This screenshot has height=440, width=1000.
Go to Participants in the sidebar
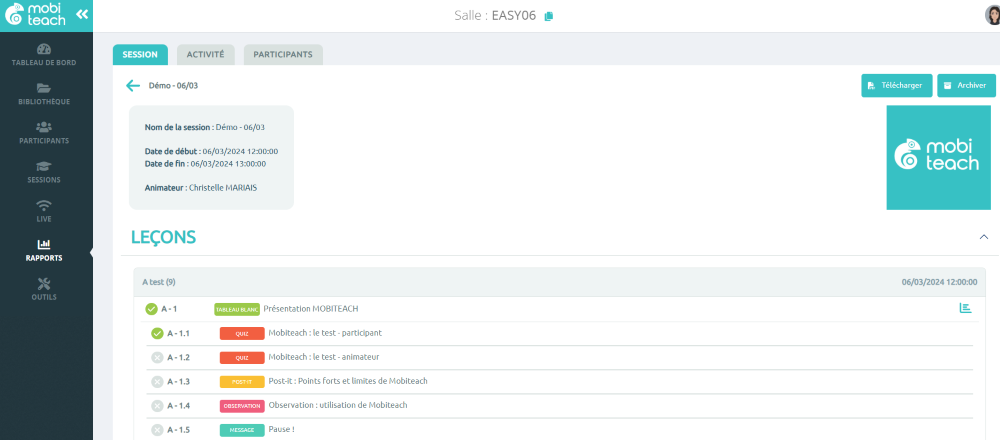click(x=44, y=133)
